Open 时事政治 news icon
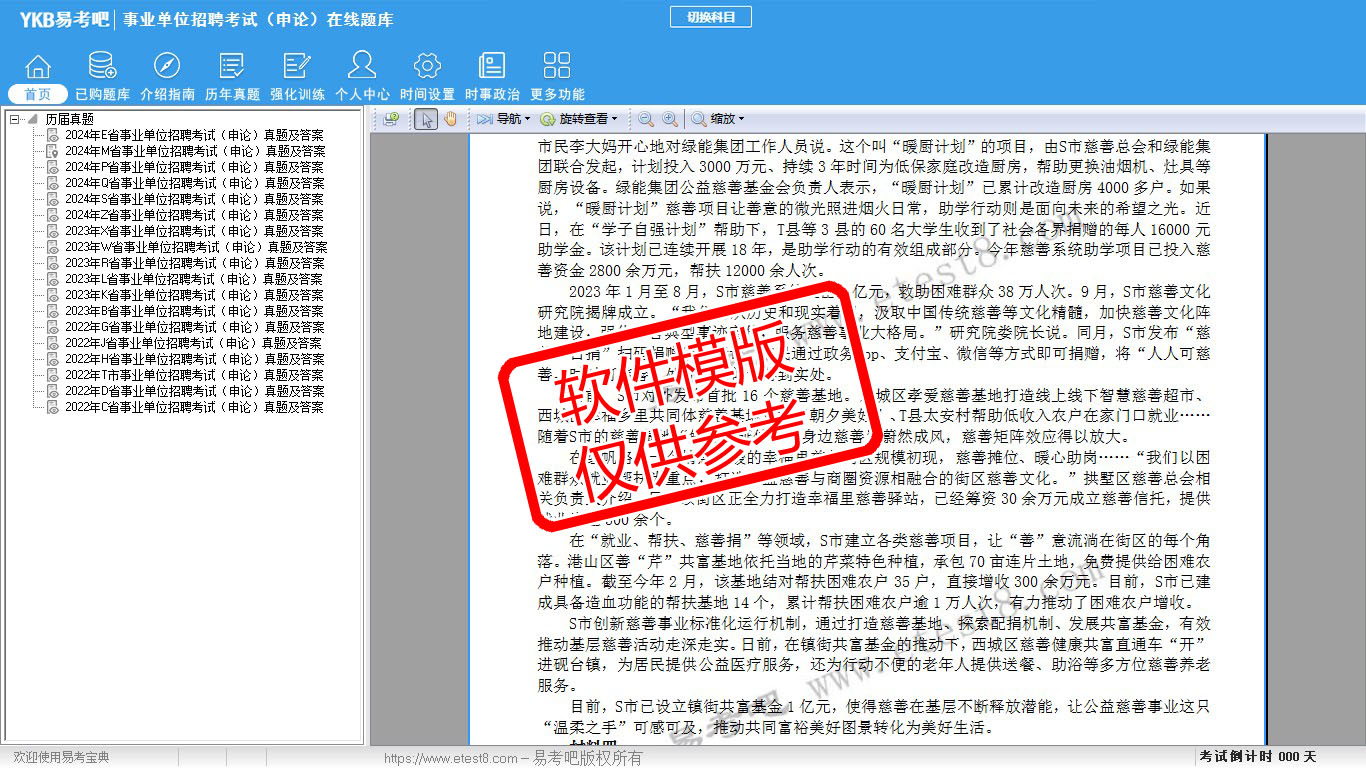This screenshot has width=1366, height=768. (492, 67)
